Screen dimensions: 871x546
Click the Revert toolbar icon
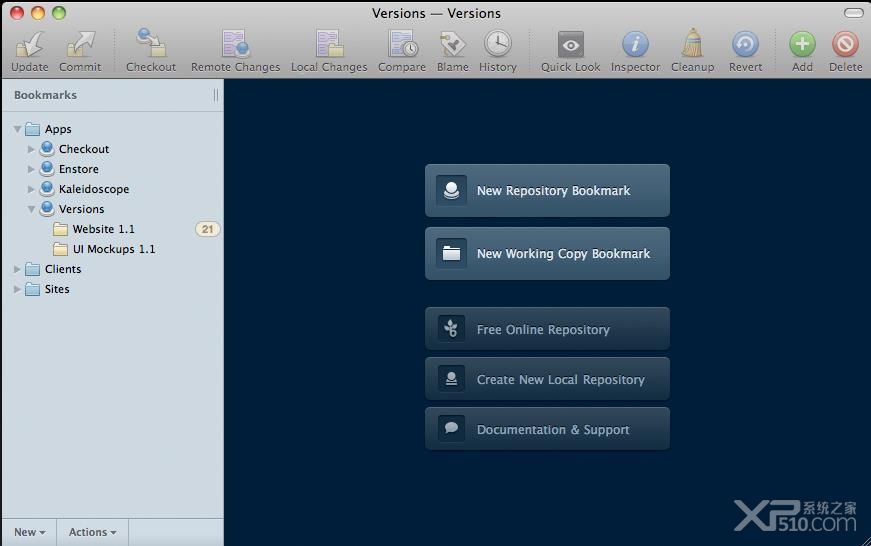745,44
